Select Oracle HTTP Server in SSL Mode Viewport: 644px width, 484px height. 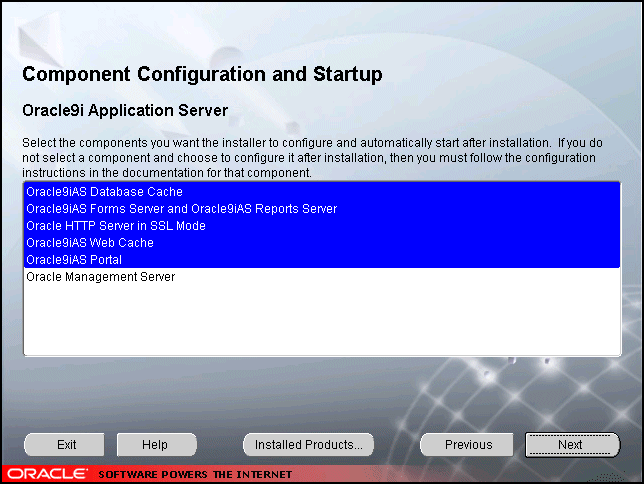point(322,226)
